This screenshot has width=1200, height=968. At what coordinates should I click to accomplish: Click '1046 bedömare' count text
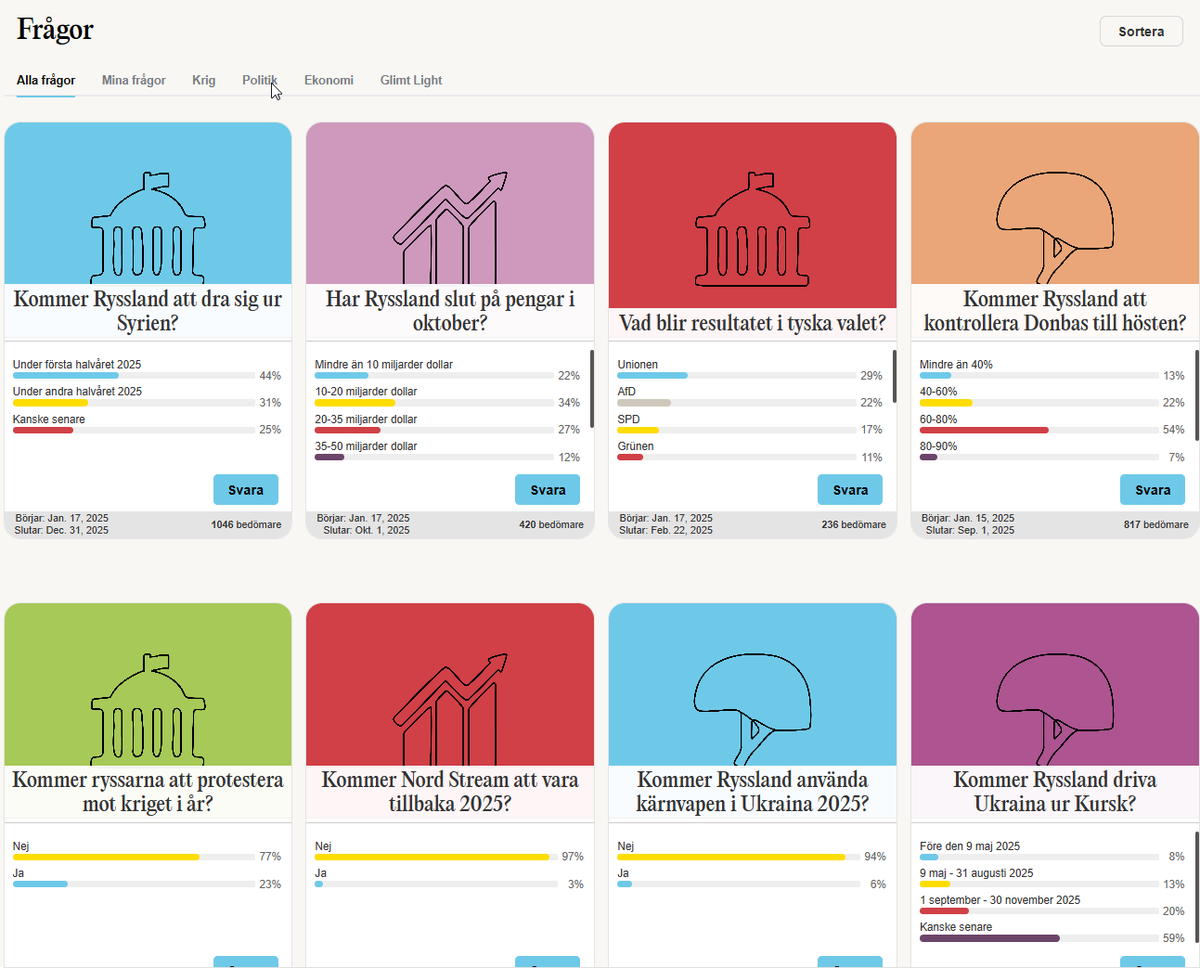(x=246, y=524)
